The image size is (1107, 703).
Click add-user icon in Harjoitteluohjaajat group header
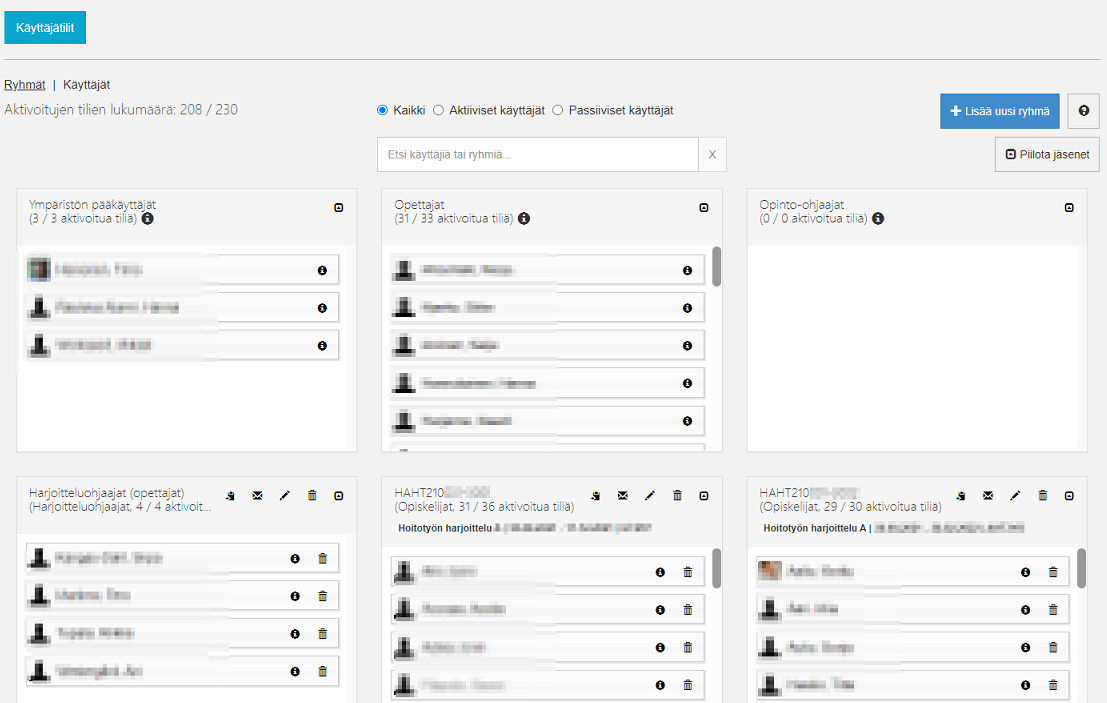pyautogui.click(x=229, y=495)
